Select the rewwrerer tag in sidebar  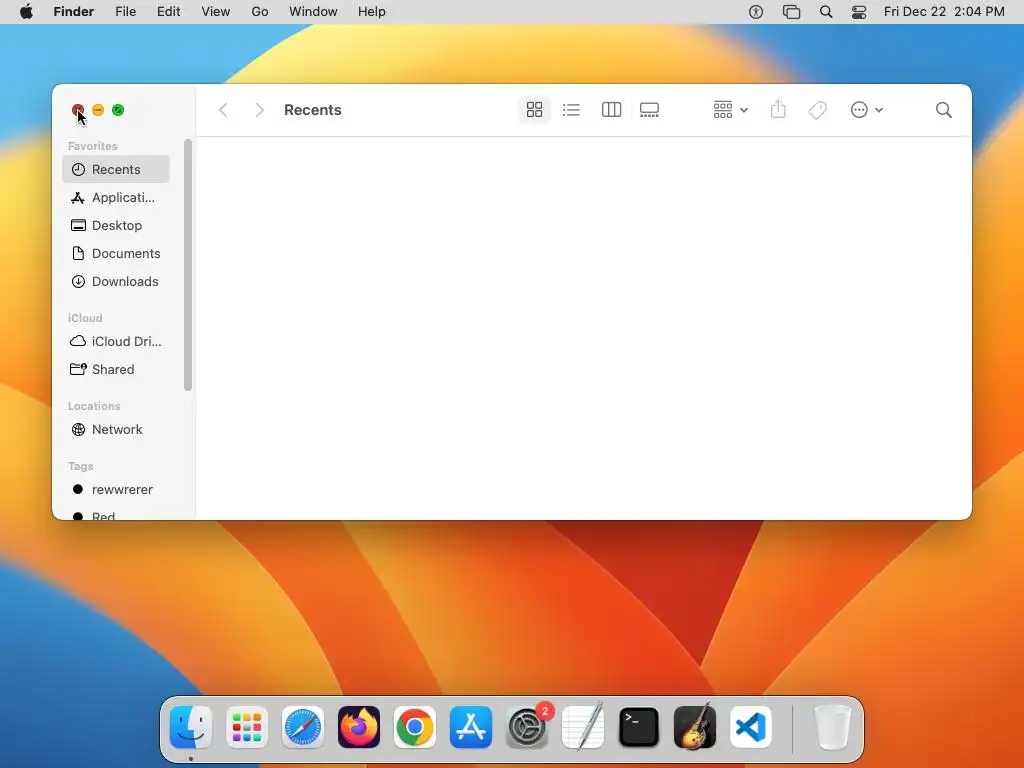tap(116, 490)
